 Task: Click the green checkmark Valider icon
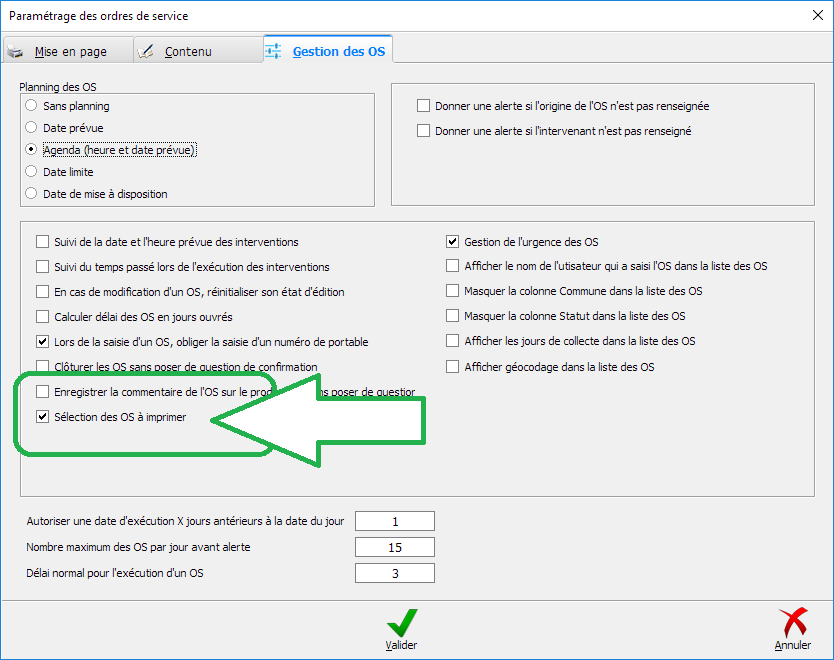401,624
